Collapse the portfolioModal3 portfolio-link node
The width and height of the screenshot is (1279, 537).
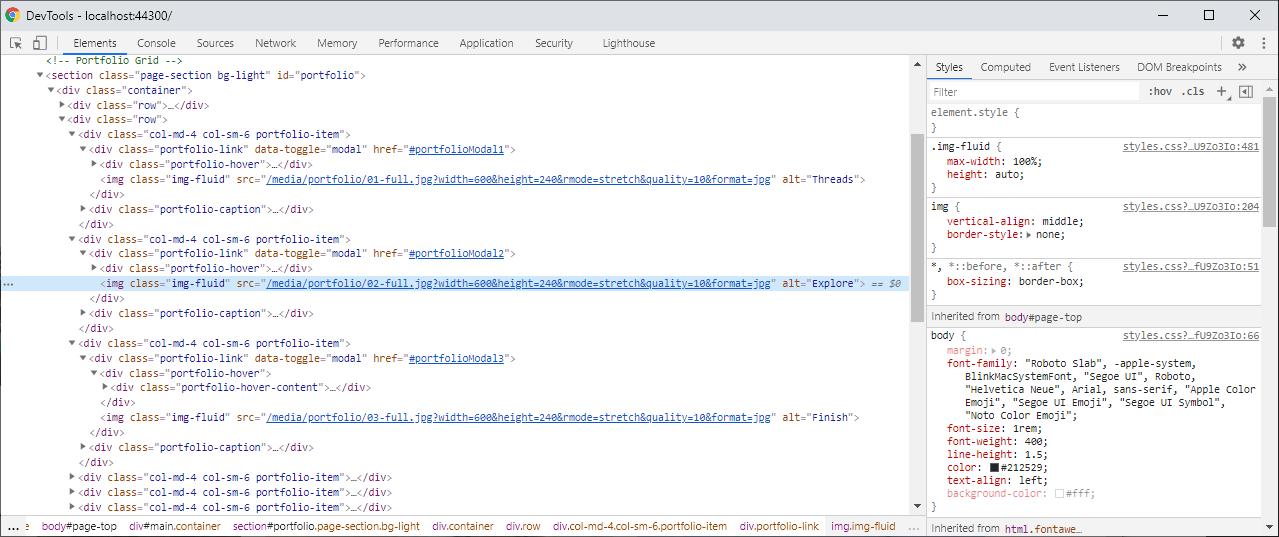[x=83, y=358]
